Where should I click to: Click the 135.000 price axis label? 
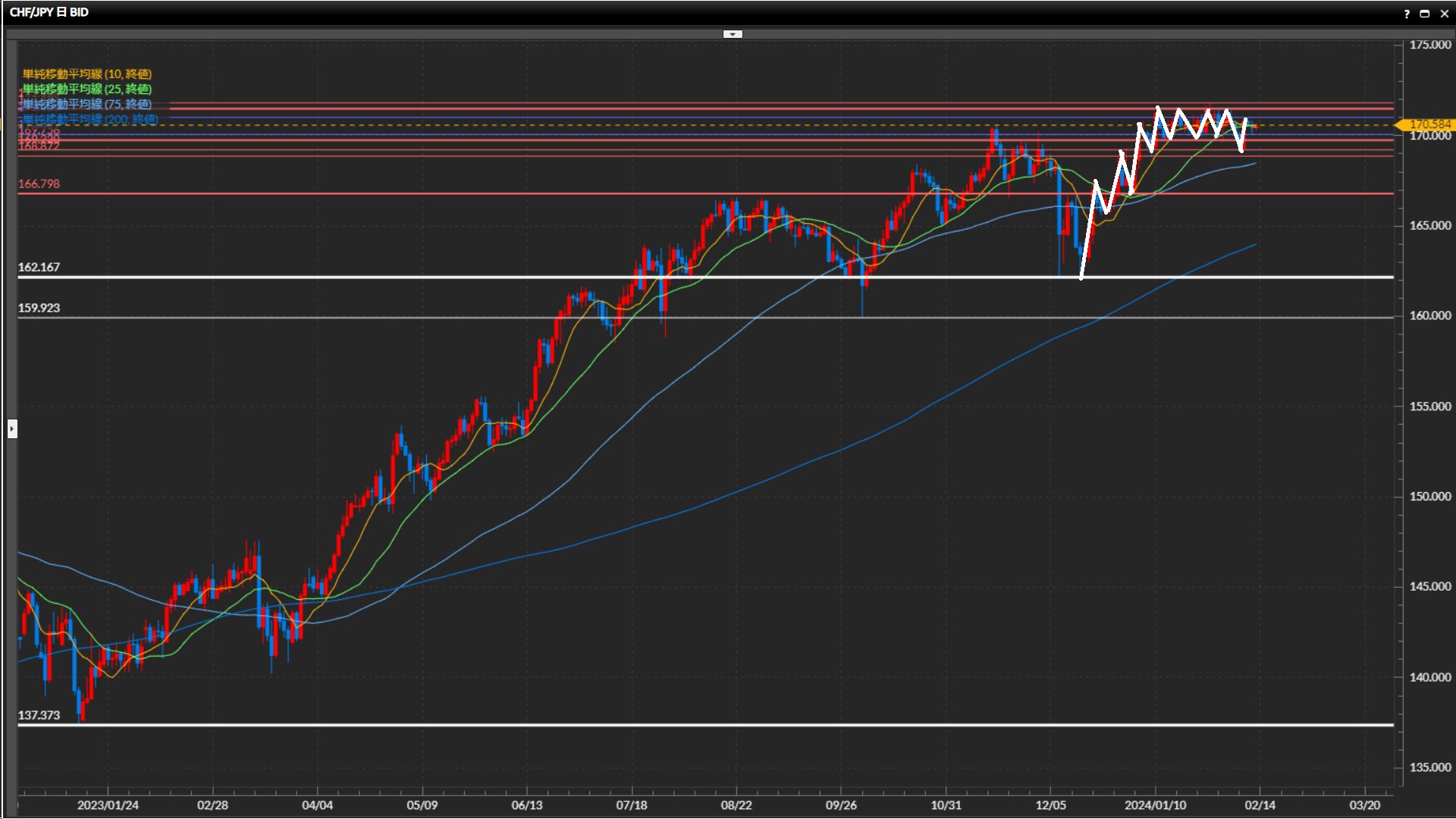point(1429,767)
